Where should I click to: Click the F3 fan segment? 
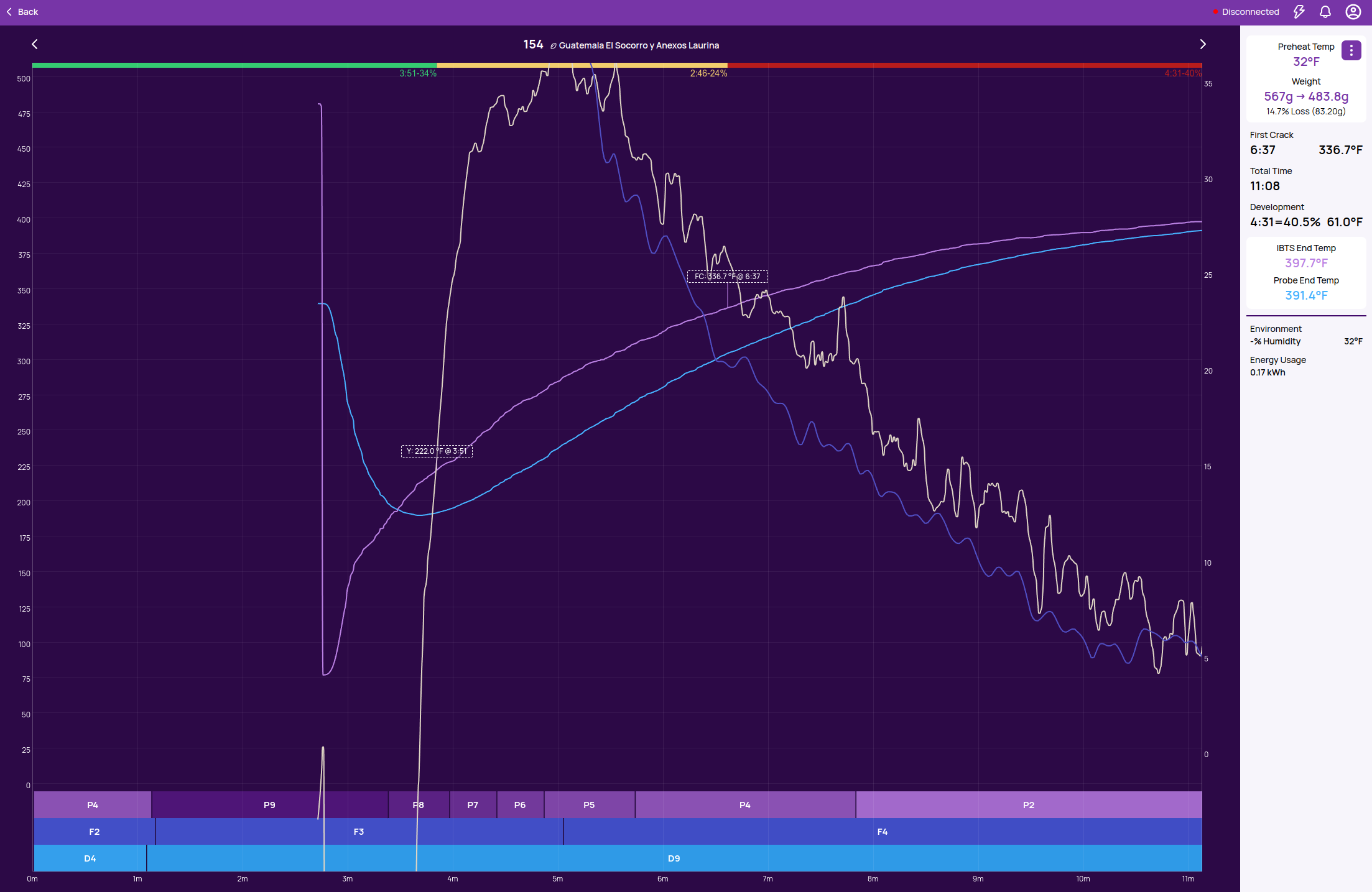click(x=359, y=832)
